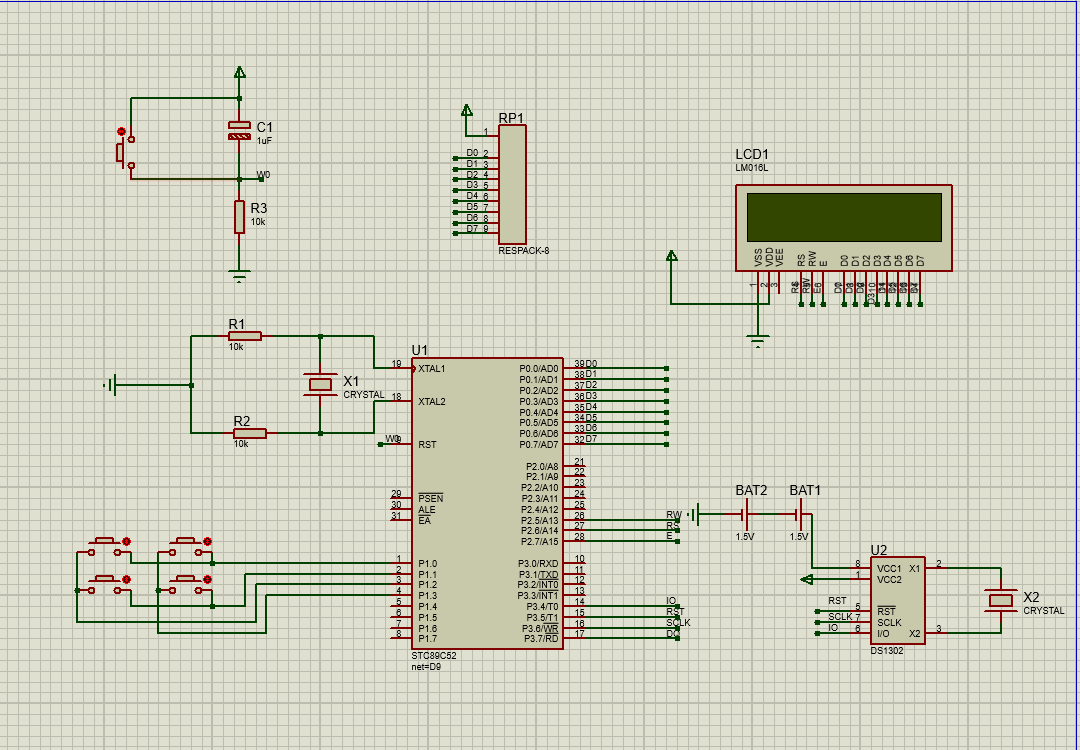Click the 'P1.0' pin label
Screen dimensions: 1080x750
point(427,563)
